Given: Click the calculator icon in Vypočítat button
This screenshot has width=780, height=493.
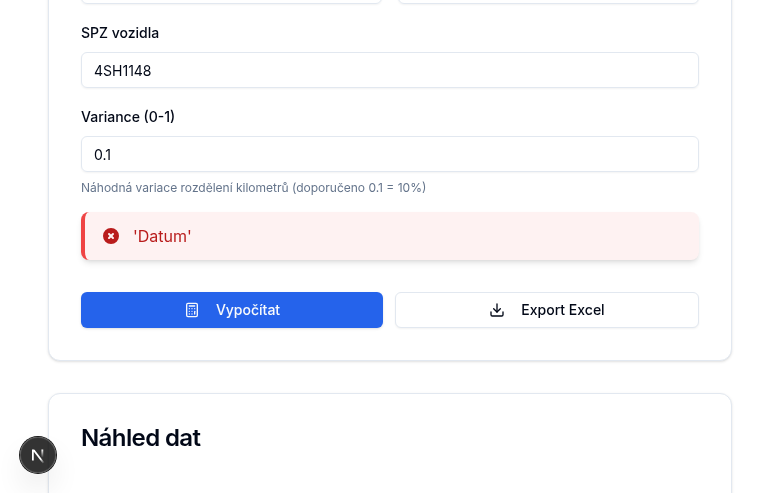Looking at the screenshot, I should 192,310.
